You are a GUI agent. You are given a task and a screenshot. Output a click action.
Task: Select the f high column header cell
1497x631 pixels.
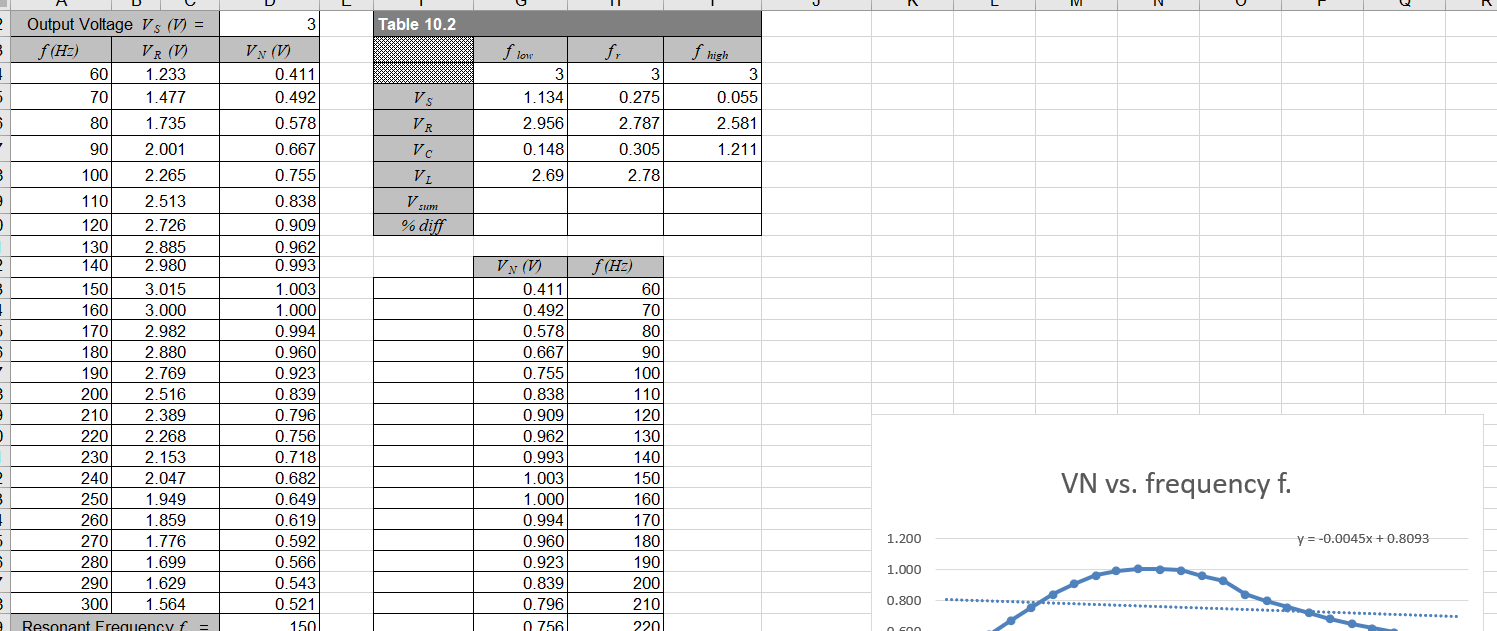[x=712, y=49]
